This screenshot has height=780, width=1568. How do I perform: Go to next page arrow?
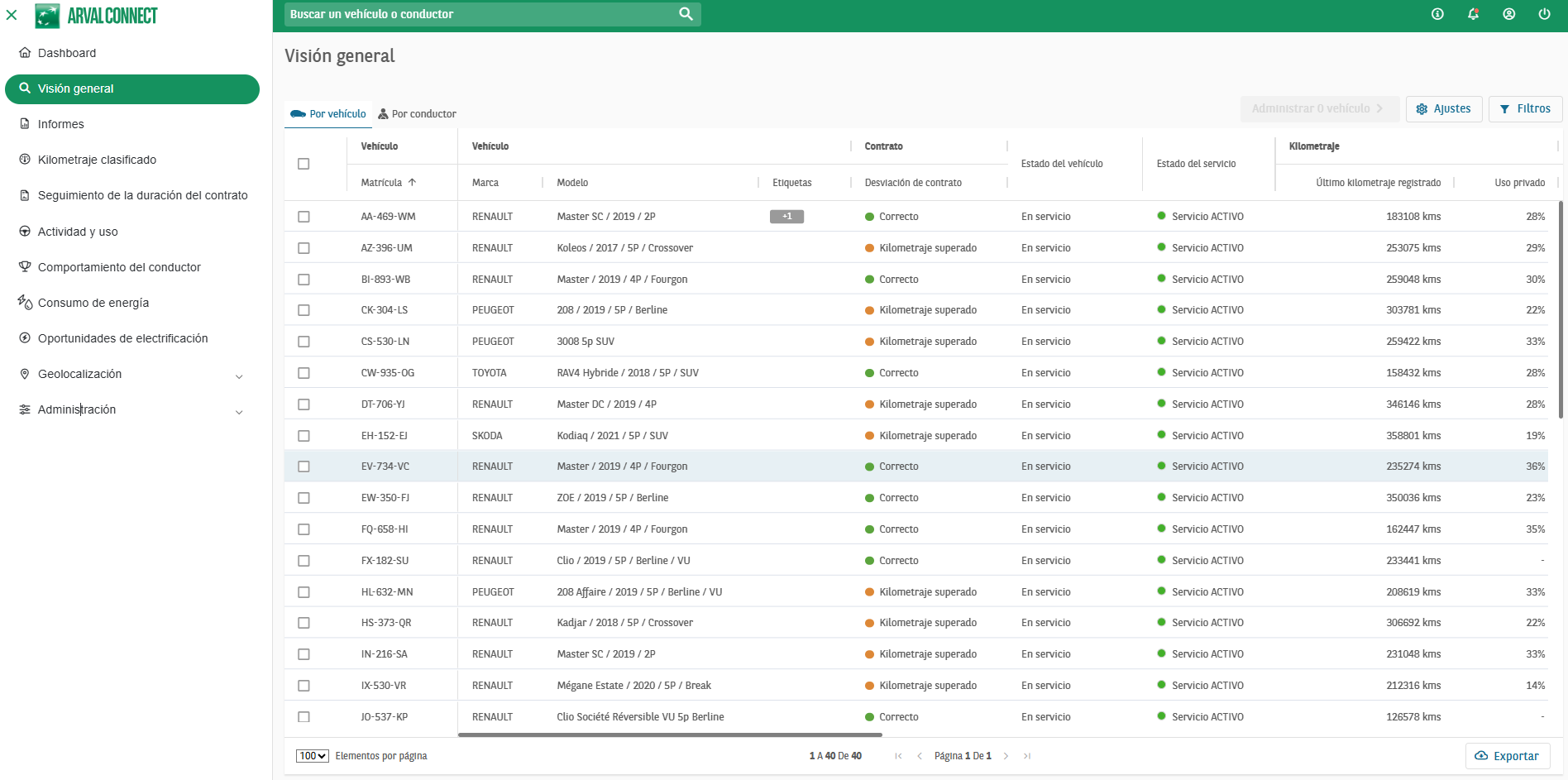click(1006, 756)
